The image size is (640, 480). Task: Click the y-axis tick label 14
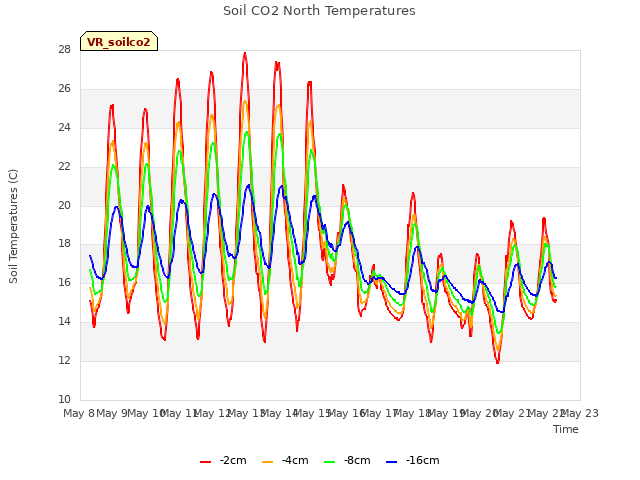pyautogui.click(x=64, y=322)
